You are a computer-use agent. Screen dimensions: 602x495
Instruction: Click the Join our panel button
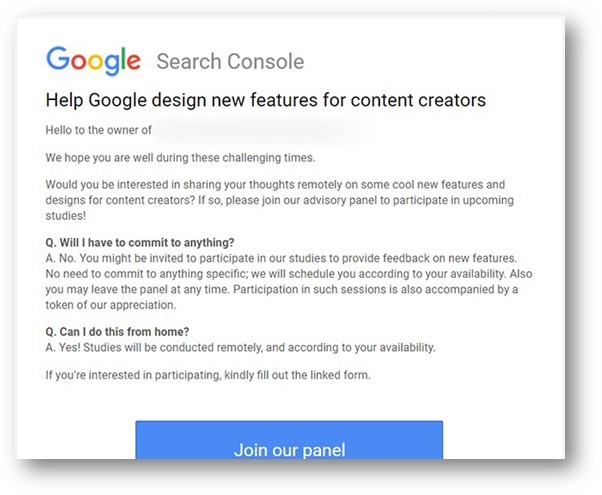(x=289, y=440)
